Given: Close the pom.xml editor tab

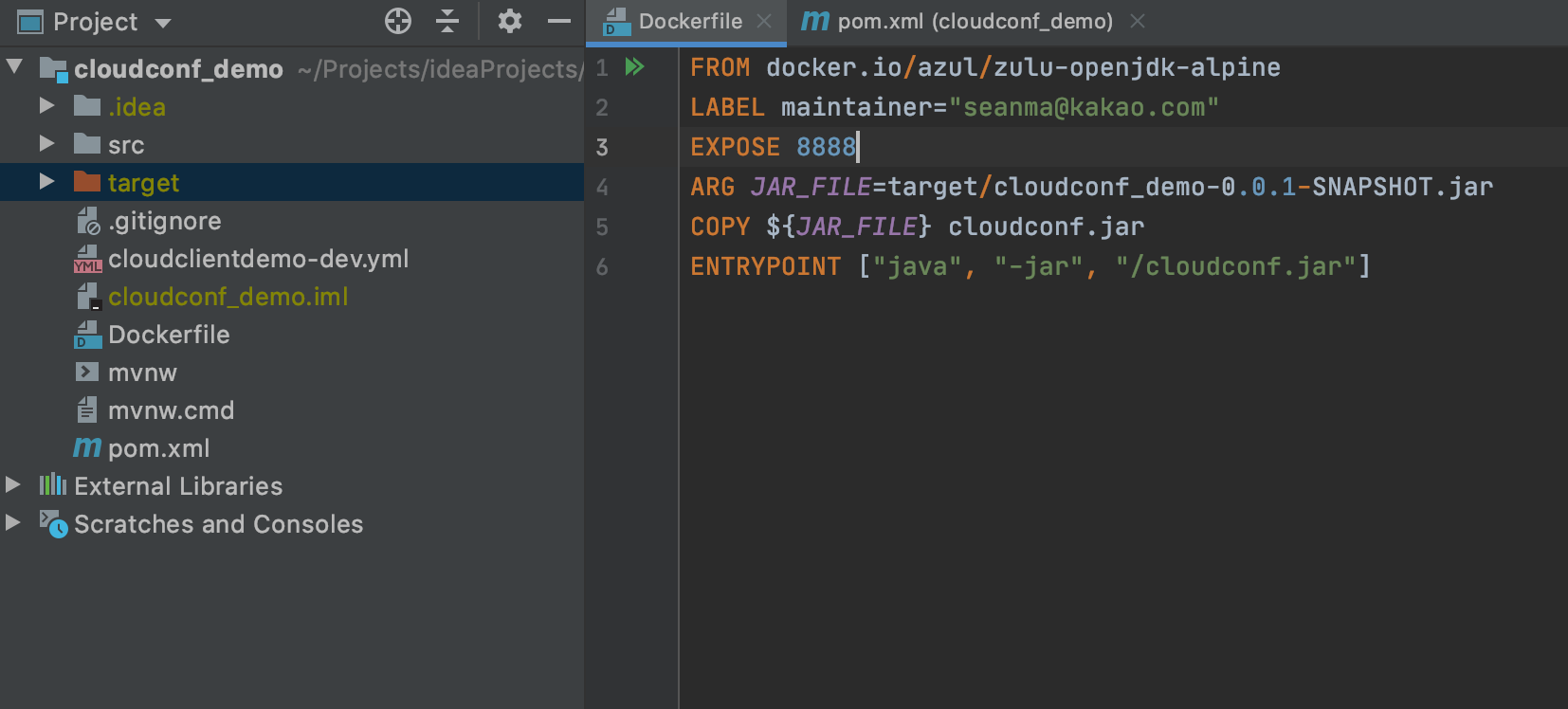Looking at the screenshot, I should click(x=1138, y=21).
